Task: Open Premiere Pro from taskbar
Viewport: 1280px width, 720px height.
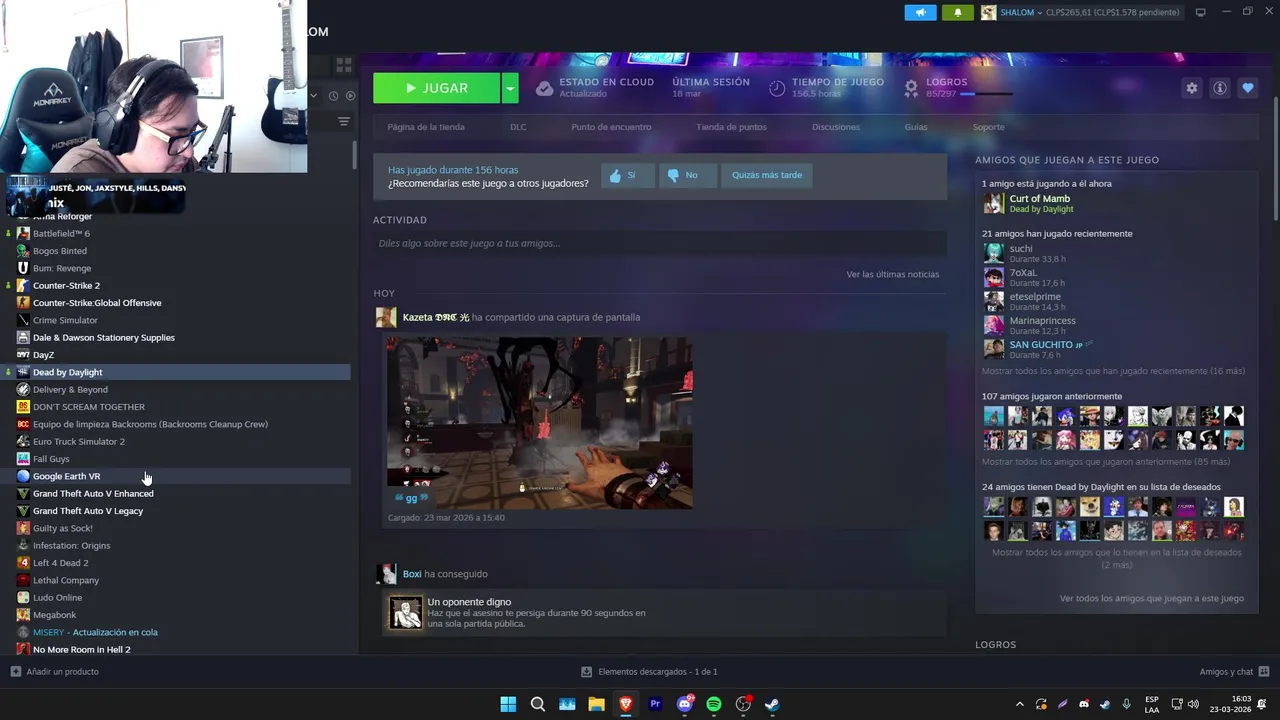Action: (655, 704)
